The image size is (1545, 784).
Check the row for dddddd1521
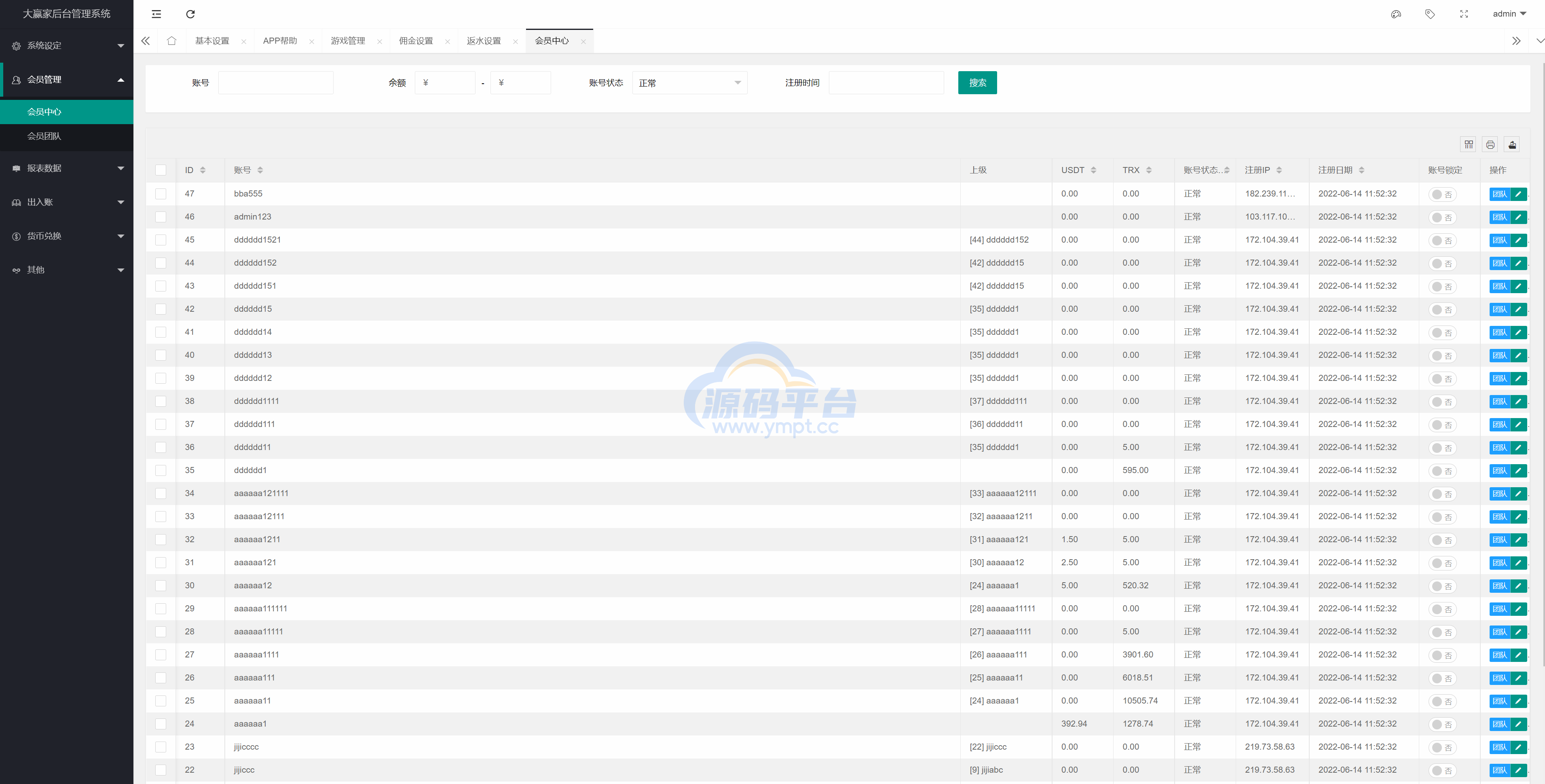(x=161, y=240)
